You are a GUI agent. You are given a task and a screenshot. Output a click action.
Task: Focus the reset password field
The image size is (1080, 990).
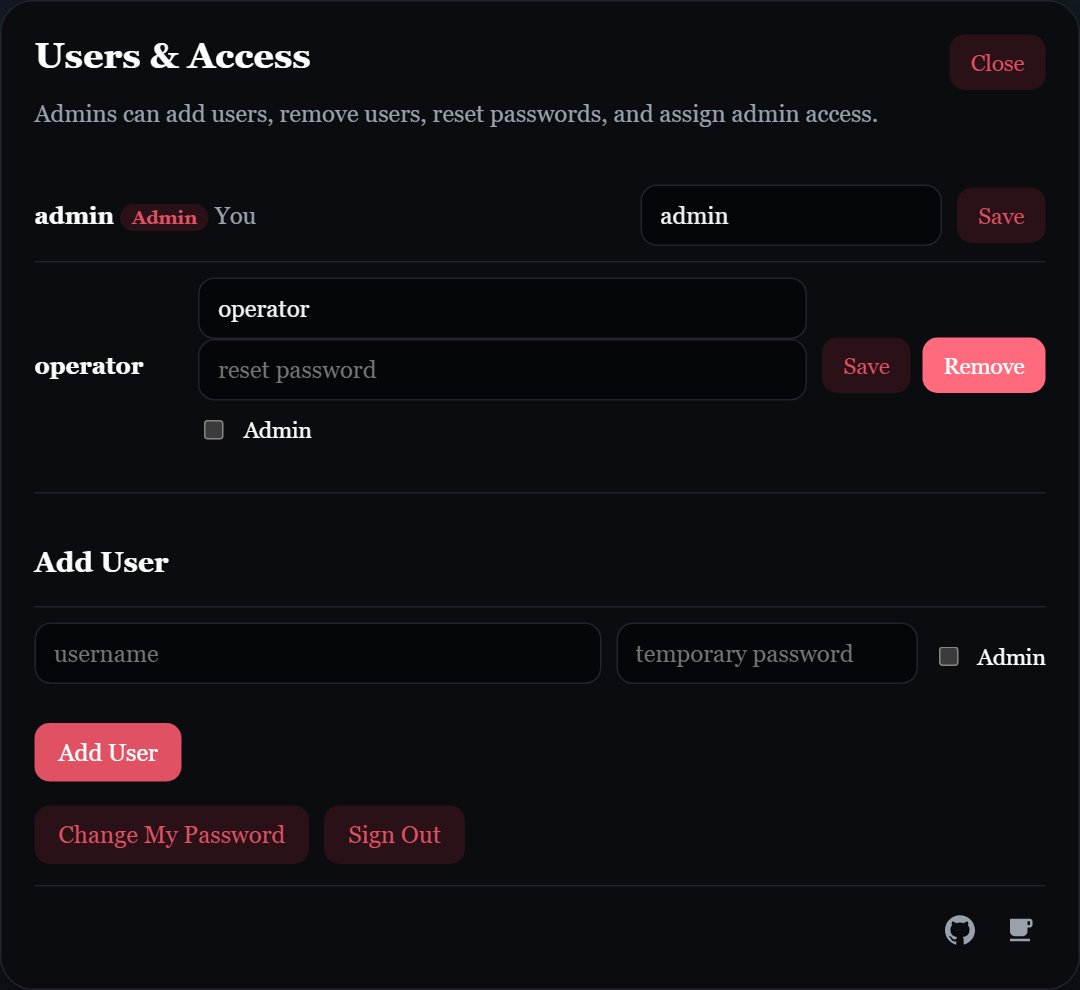502,370
